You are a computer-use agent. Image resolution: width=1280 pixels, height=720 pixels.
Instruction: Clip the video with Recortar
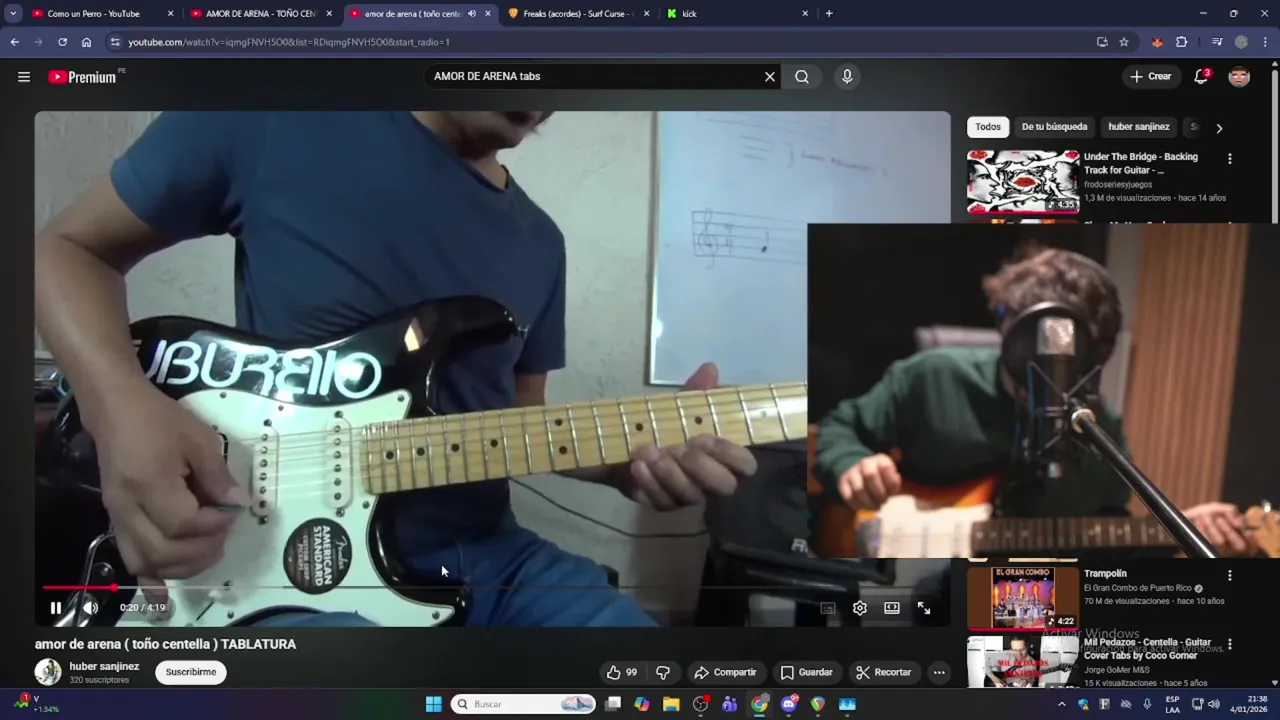[883, 672]
